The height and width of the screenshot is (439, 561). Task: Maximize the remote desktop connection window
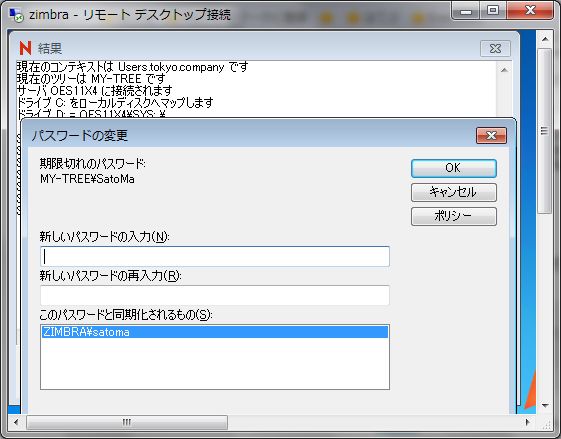point(493,11)
